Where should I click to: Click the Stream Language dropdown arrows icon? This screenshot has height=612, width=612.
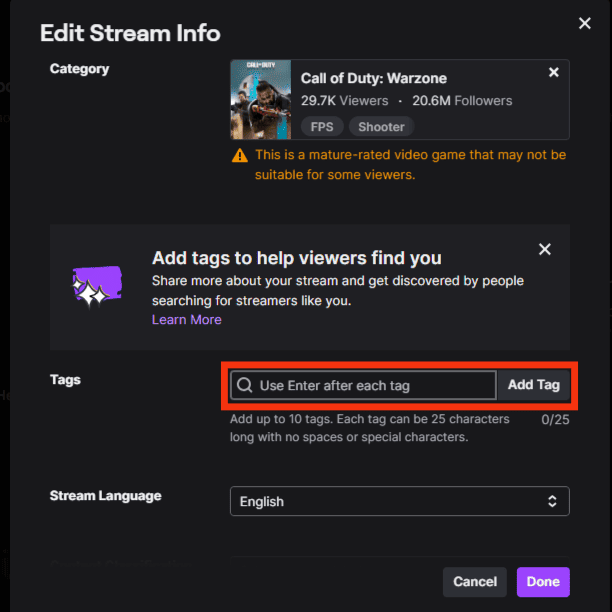(552, 501)
